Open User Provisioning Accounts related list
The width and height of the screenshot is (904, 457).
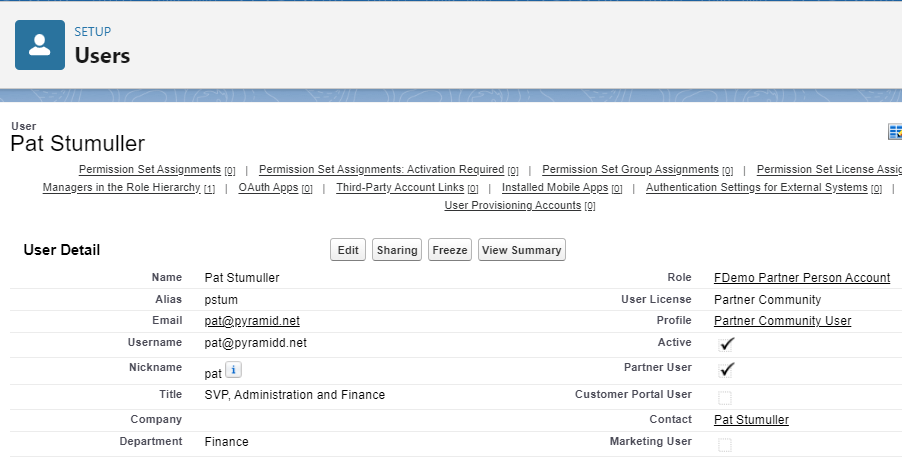pos(512,206)
